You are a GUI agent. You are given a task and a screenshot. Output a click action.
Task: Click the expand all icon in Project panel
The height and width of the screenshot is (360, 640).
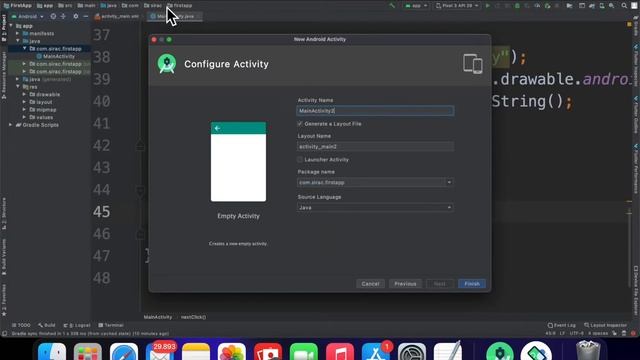click(x=63, y=16)
